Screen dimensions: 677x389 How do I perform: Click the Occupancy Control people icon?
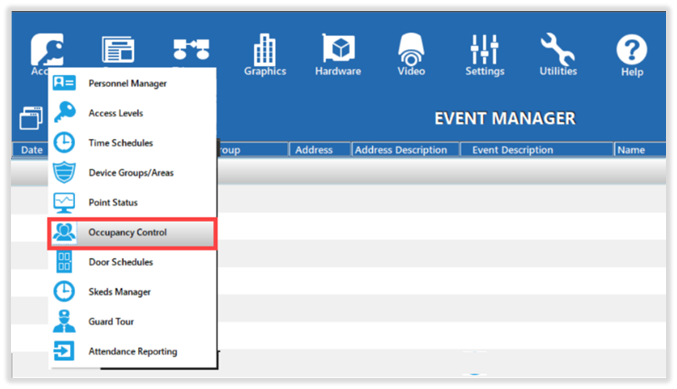(x=64, y=232)
